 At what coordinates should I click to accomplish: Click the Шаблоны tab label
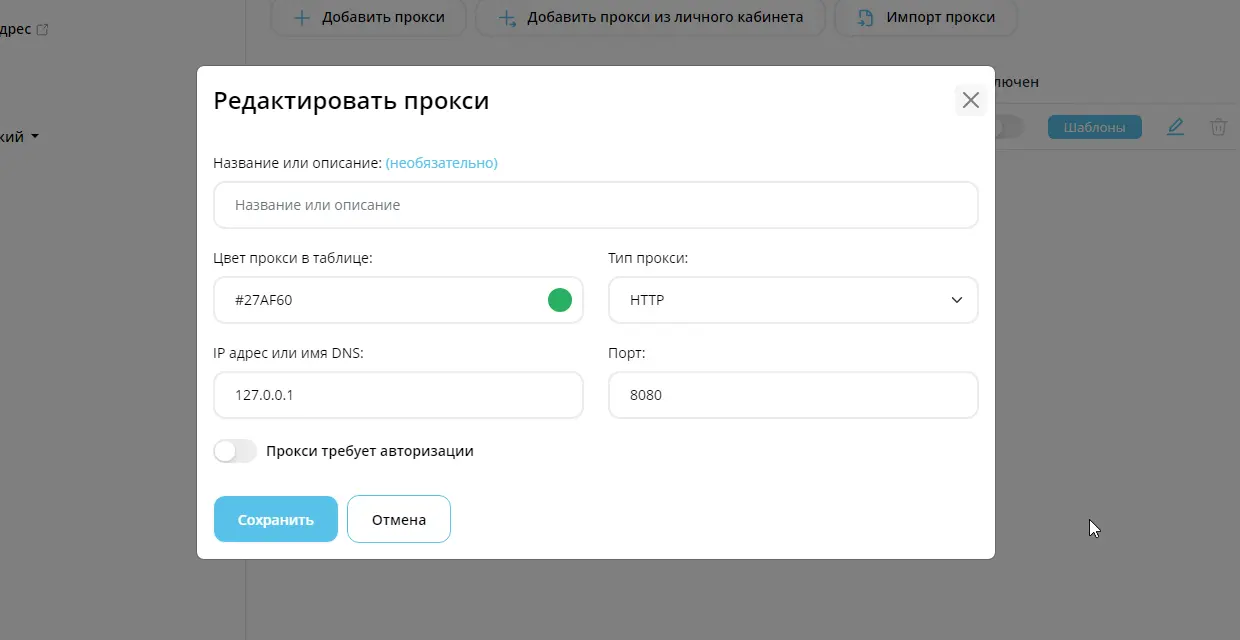click(1094, 126)
